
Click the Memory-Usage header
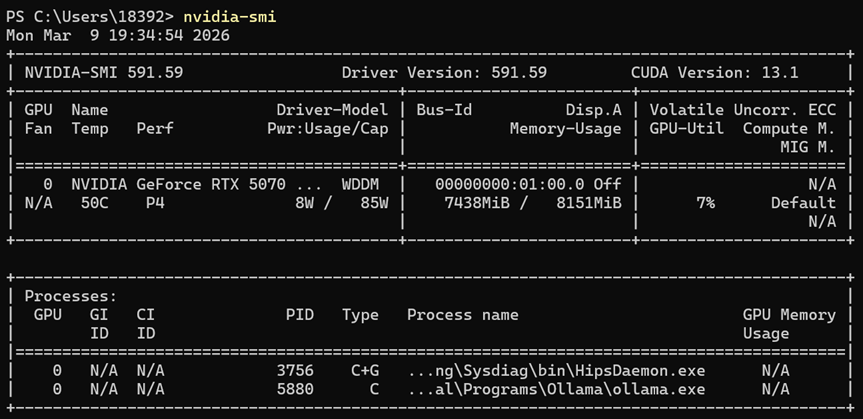(566, 129)
